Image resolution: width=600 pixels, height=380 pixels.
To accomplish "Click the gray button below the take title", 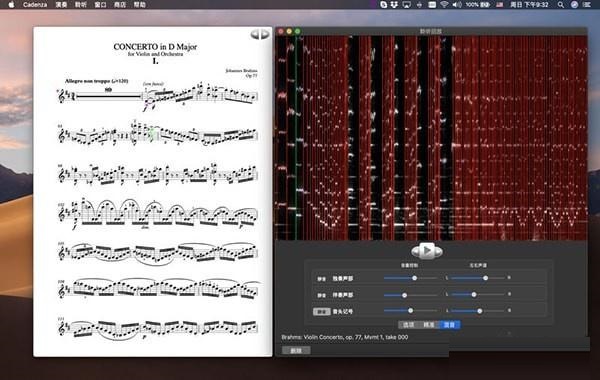I will [296, 350].
